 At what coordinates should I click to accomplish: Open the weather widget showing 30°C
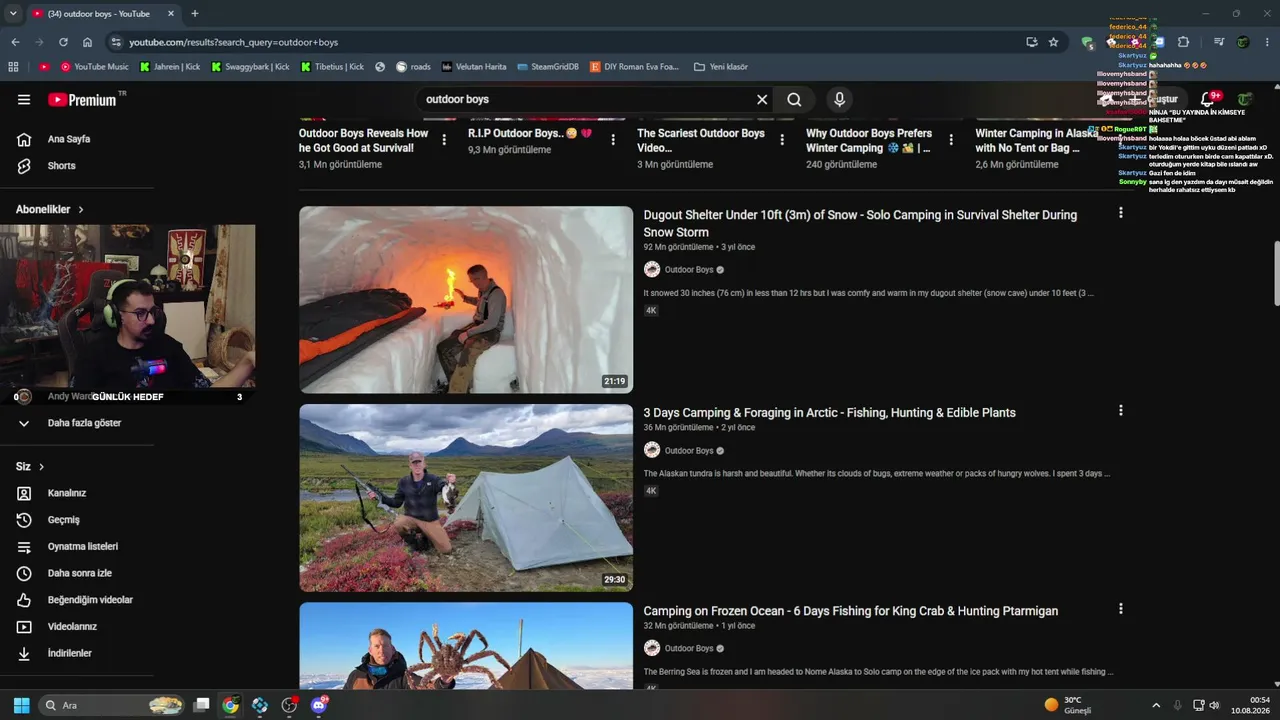click(1068, 705)
